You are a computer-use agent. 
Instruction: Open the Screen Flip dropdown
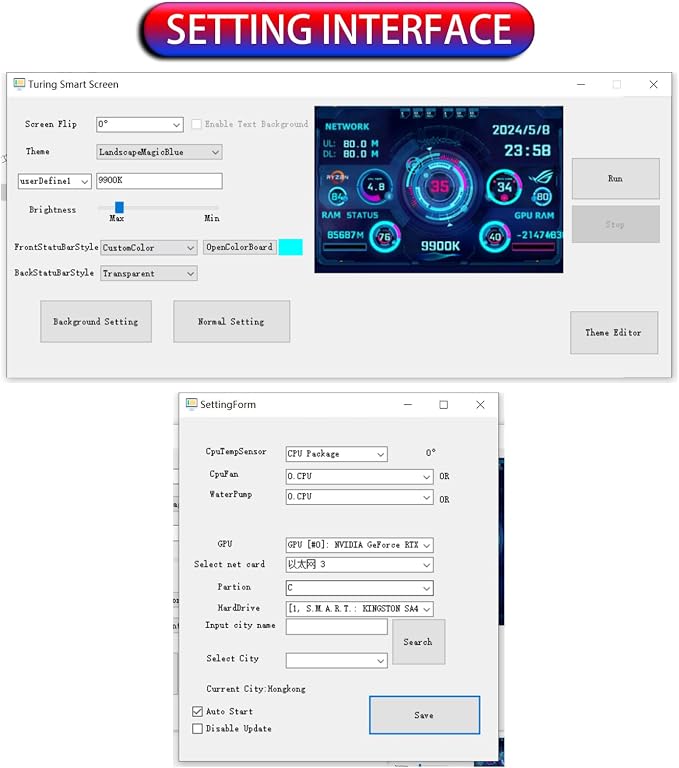pos(140,124)
